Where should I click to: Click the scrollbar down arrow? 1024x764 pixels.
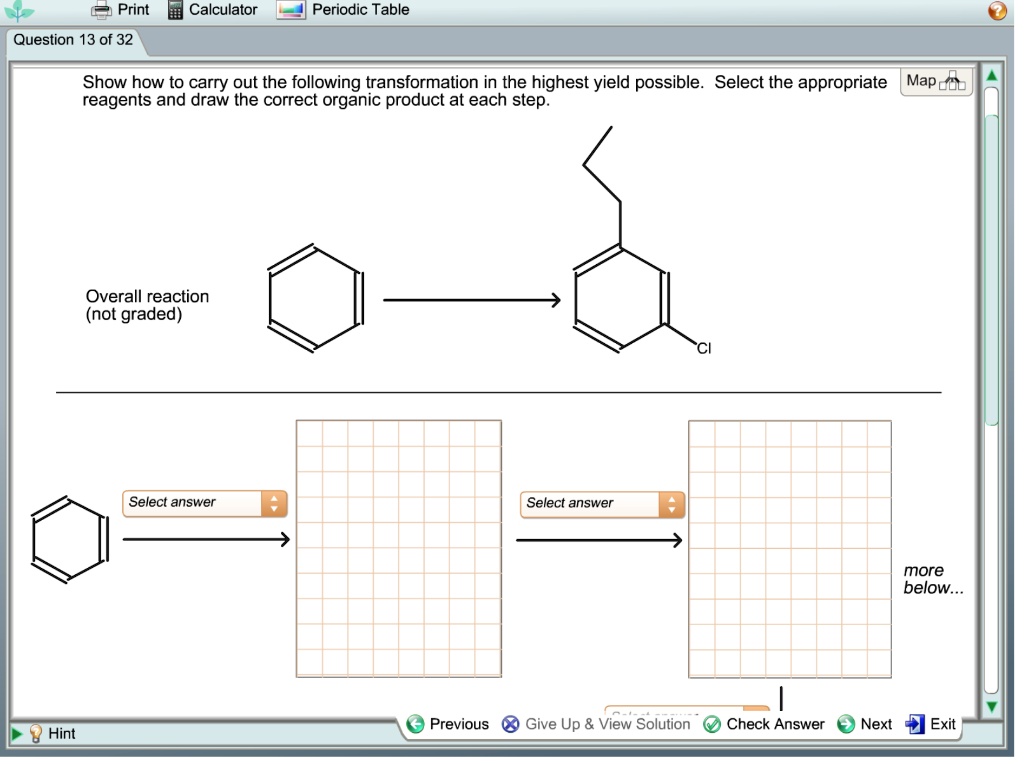point(991,706)
